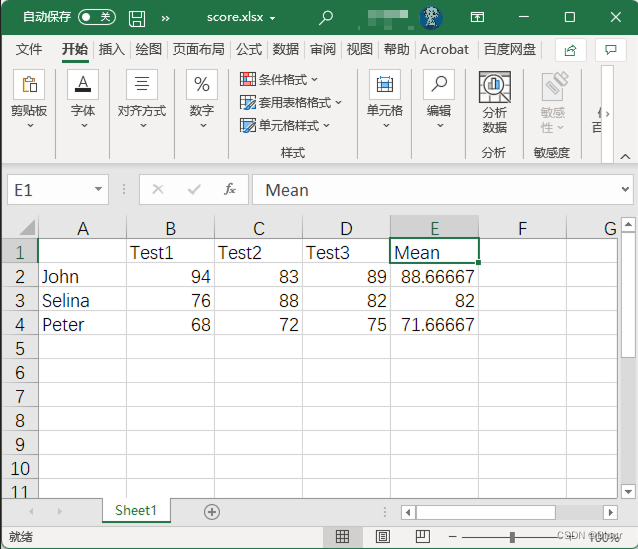Click the Save icon in title bar
638x549 pixels.
point(137,18)
